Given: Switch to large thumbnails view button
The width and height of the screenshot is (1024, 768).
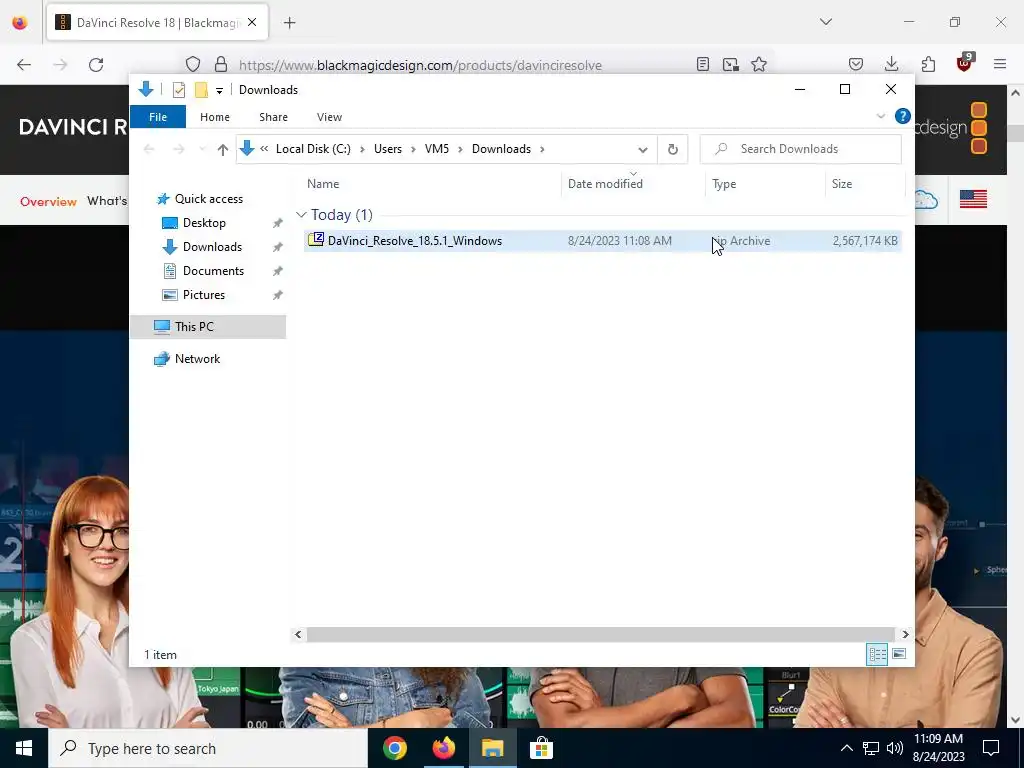Looking at the screenshot, I should coord(899,654).
